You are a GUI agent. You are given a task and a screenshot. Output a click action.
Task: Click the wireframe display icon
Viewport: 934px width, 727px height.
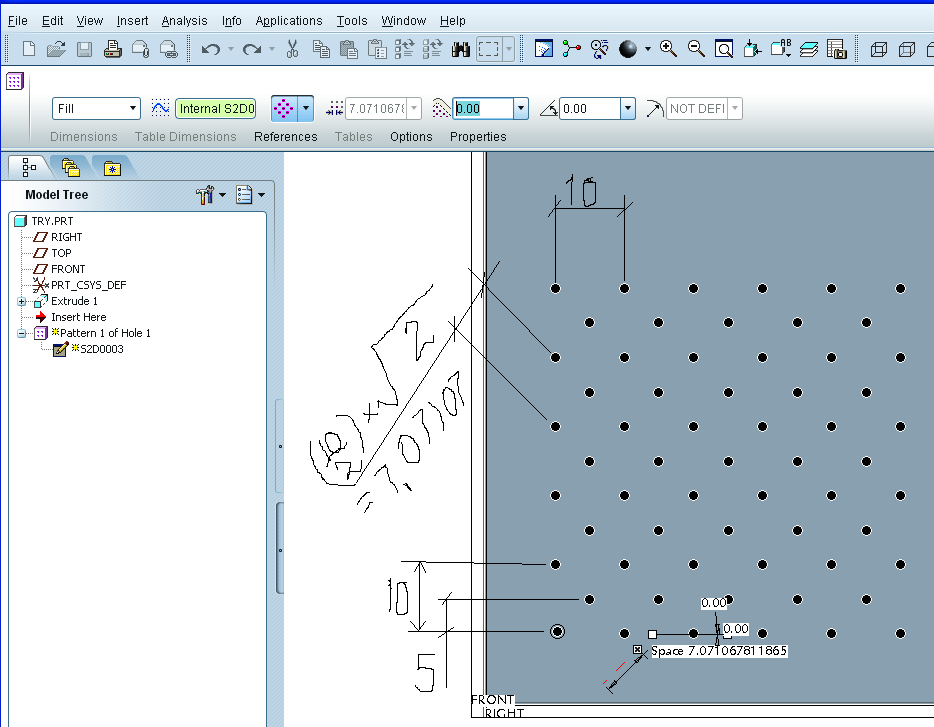879,49
